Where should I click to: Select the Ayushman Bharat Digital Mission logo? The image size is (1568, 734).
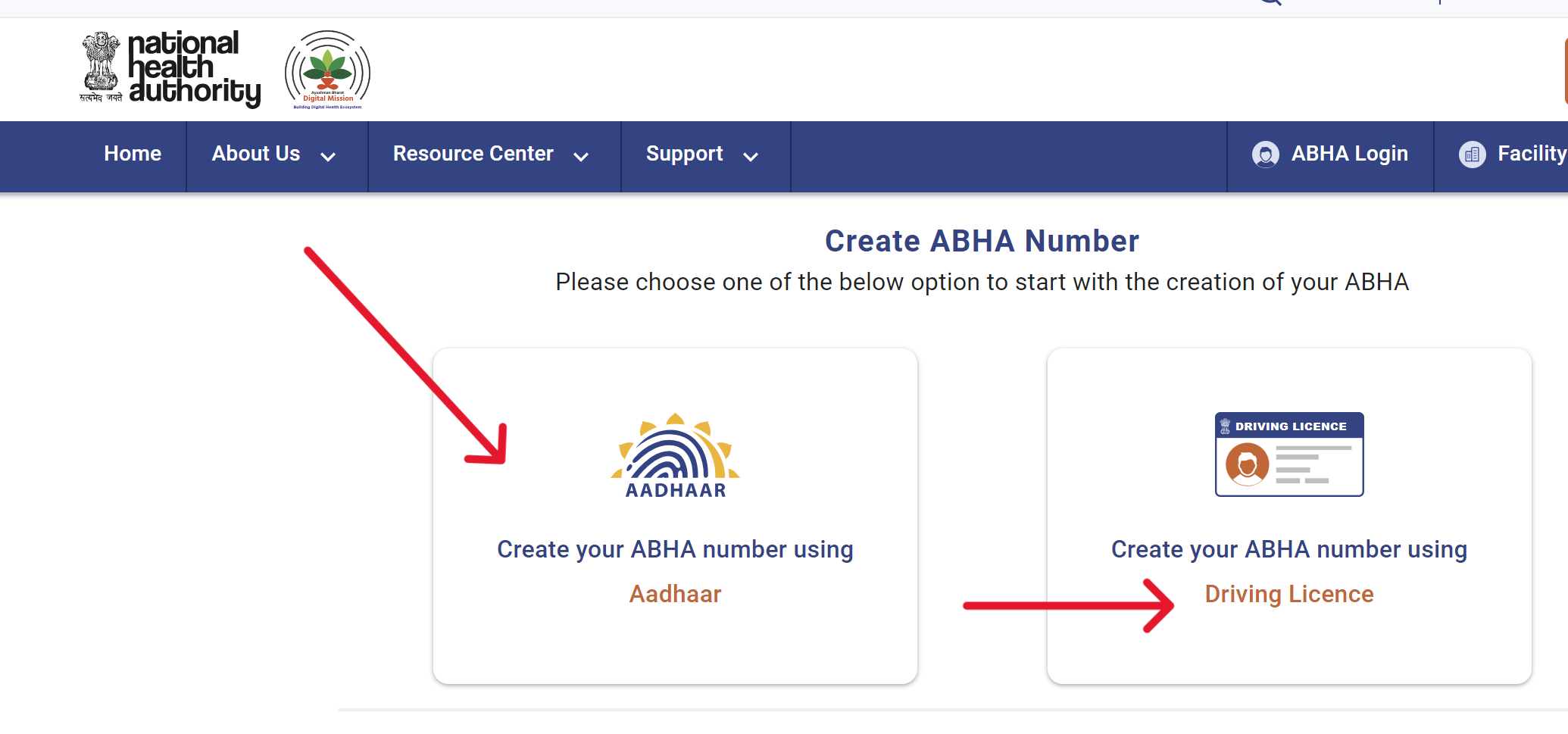click(x=326, y=69)
